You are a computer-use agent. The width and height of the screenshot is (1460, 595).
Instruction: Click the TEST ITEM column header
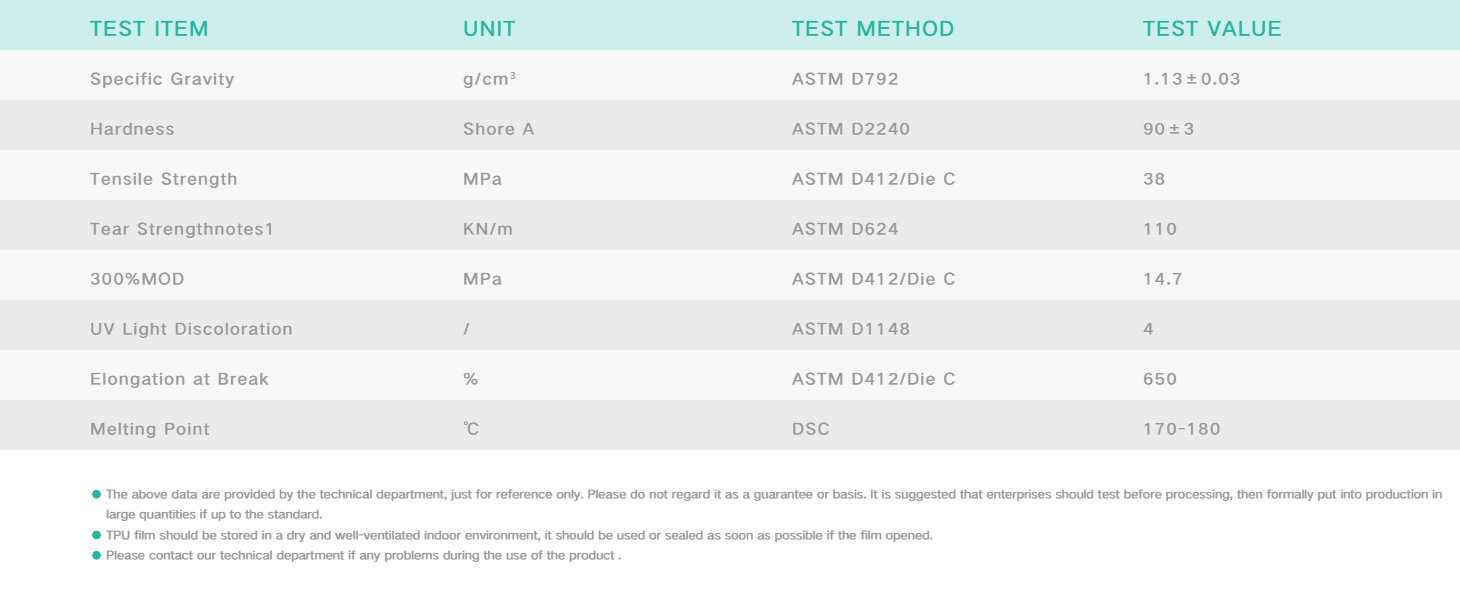149,29
